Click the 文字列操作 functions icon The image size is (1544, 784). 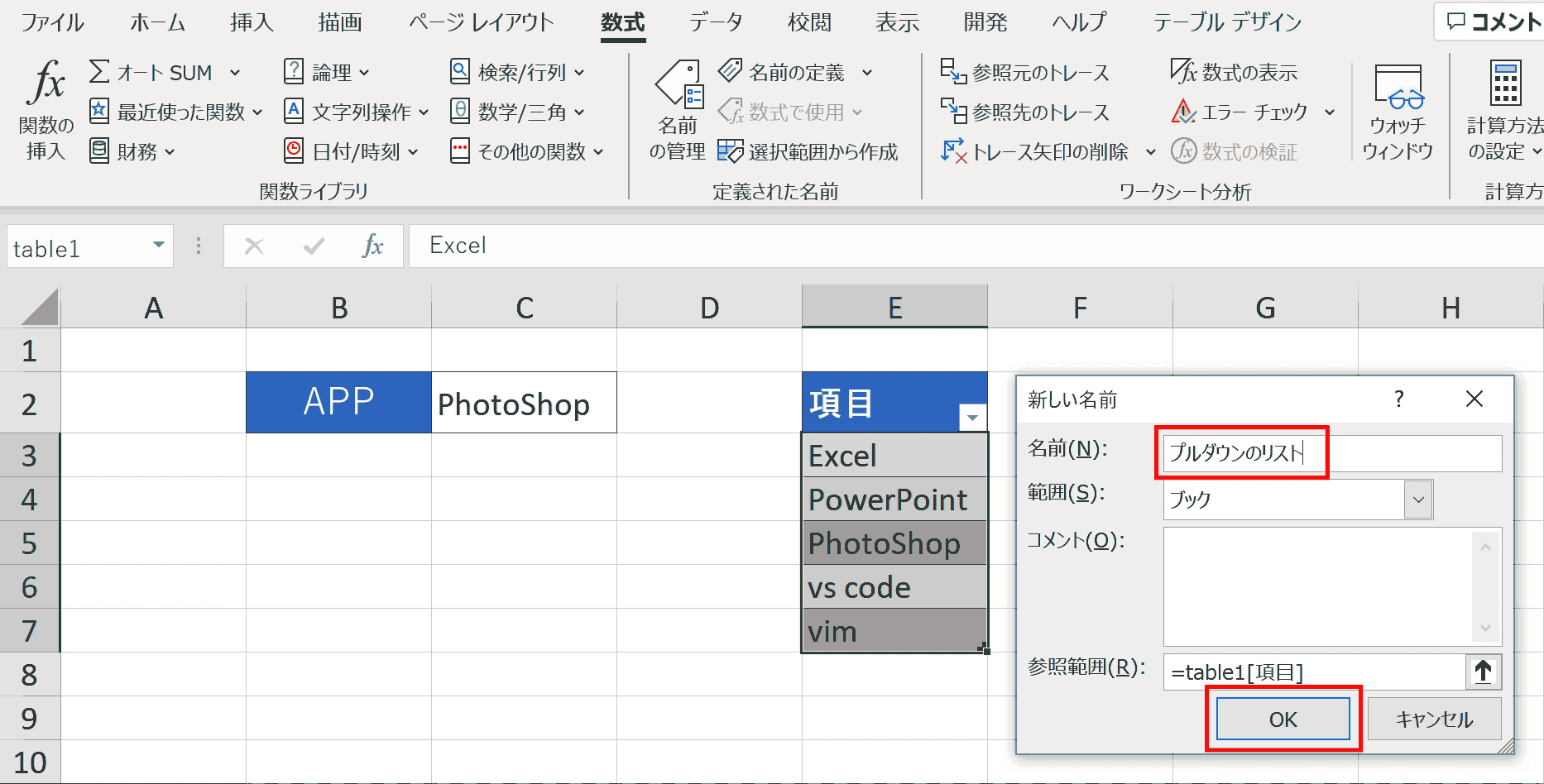[x=294, y=111]
